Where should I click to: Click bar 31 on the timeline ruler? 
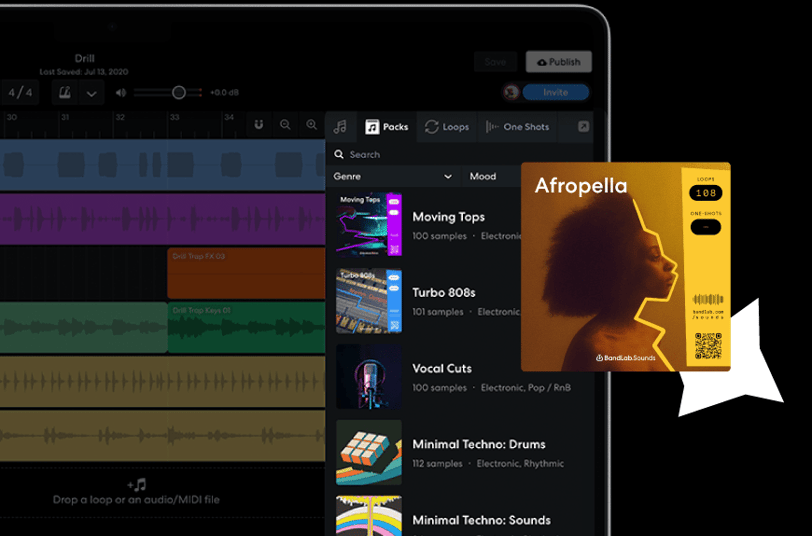coord(65,118)
